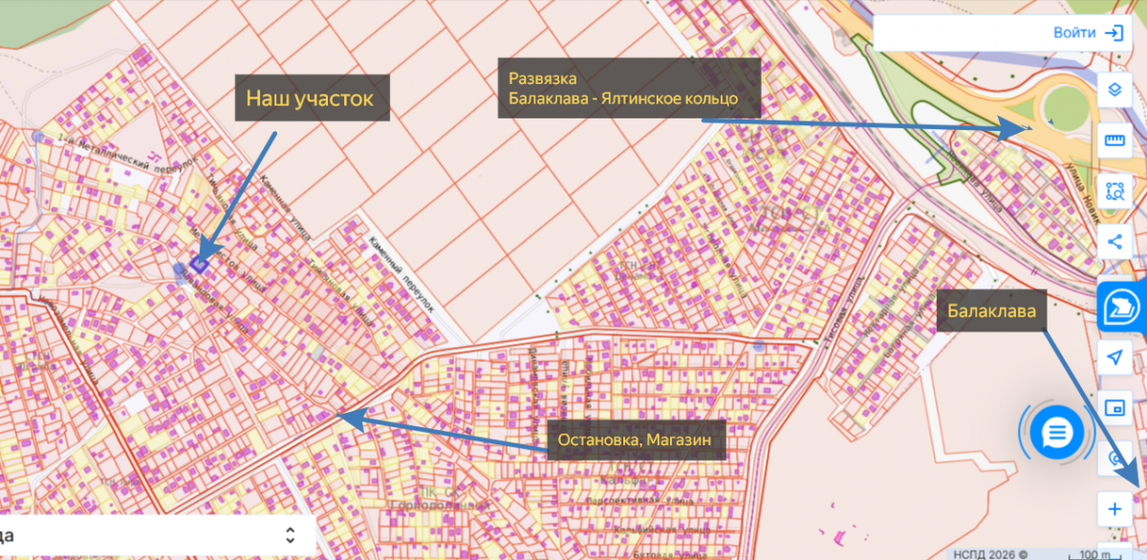Select the ruler measurement tool
This screenshot has width=1147, height=560.
tap(1114, 140)
